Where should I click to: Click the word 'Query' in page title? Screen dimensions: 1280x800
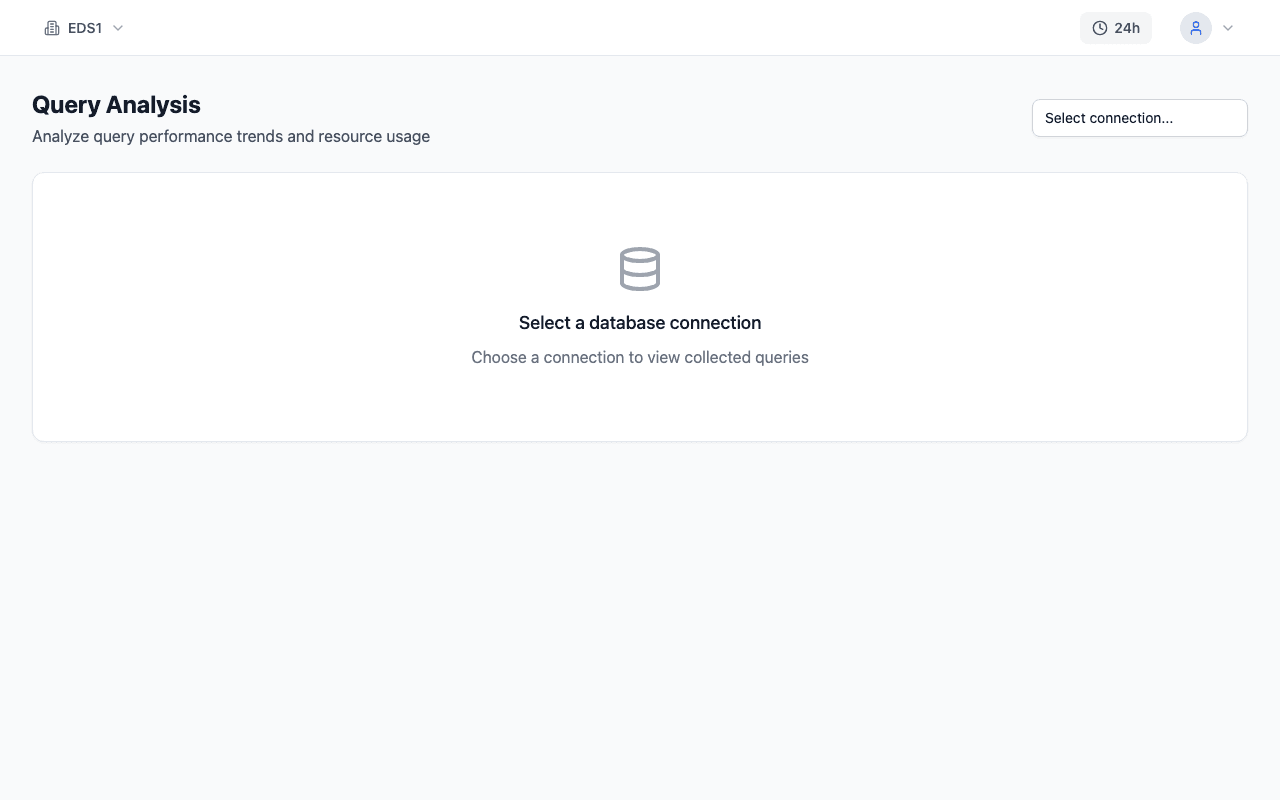coord(66,105)
